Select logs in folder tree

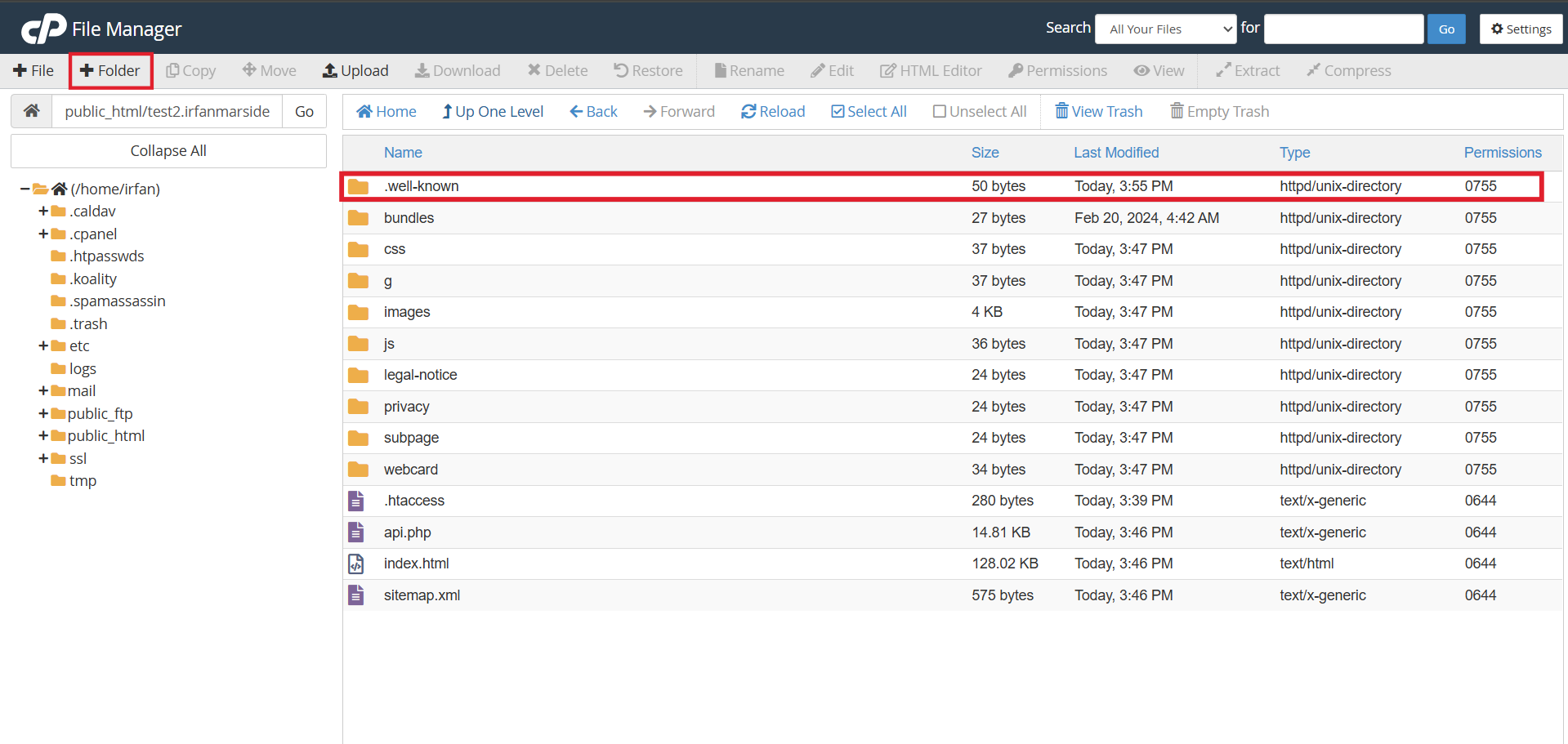[83, 368]
